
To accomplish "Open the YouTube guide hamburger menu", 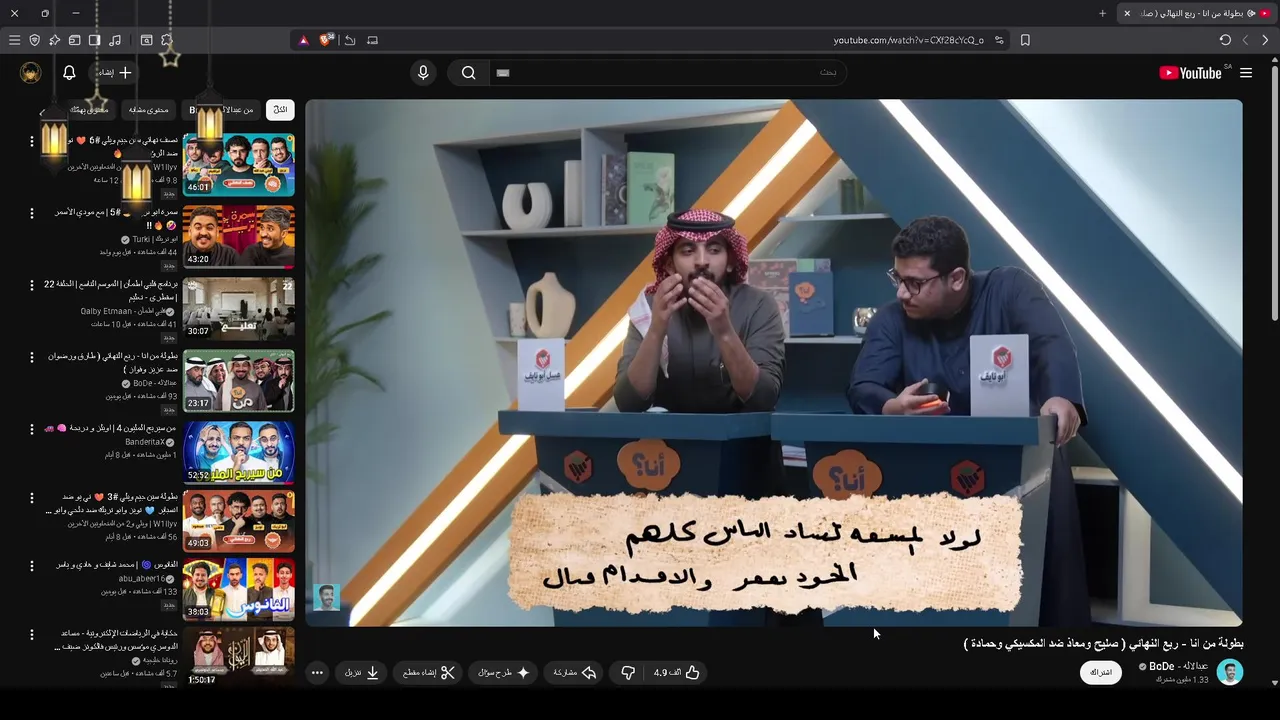I will click(x=1246, y=72).
